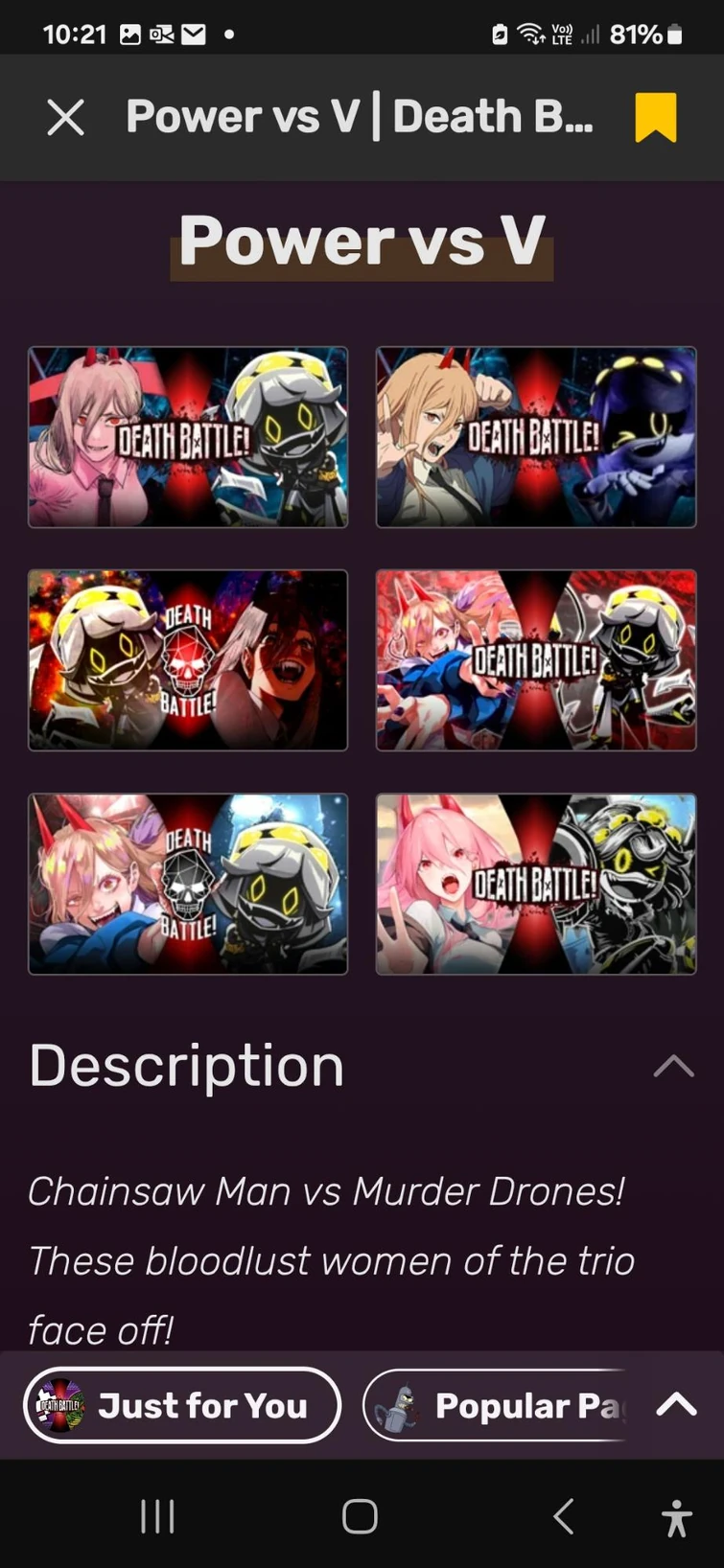724x1568 pixels.
Task: Tap the Android back arrow icon
Action: click(564, 1516)
